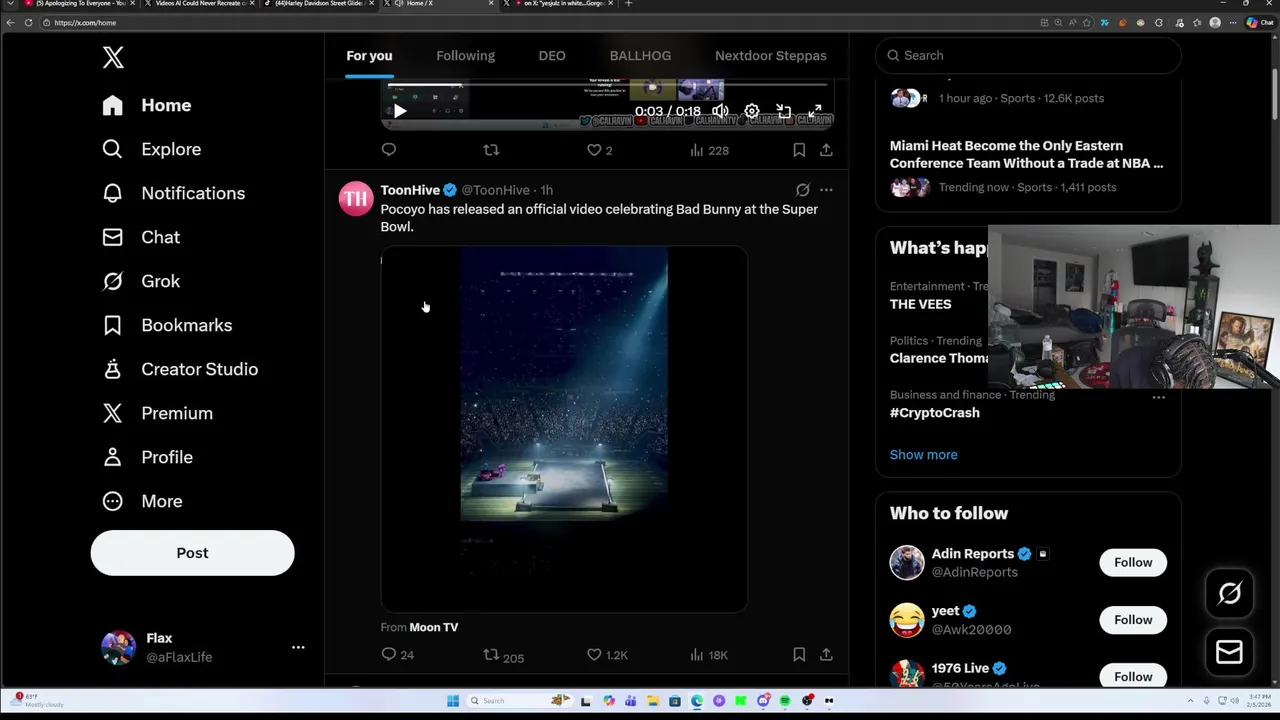The image size is (1280, 720).
Task: Open Home from the sidebar
Action: 147,105
